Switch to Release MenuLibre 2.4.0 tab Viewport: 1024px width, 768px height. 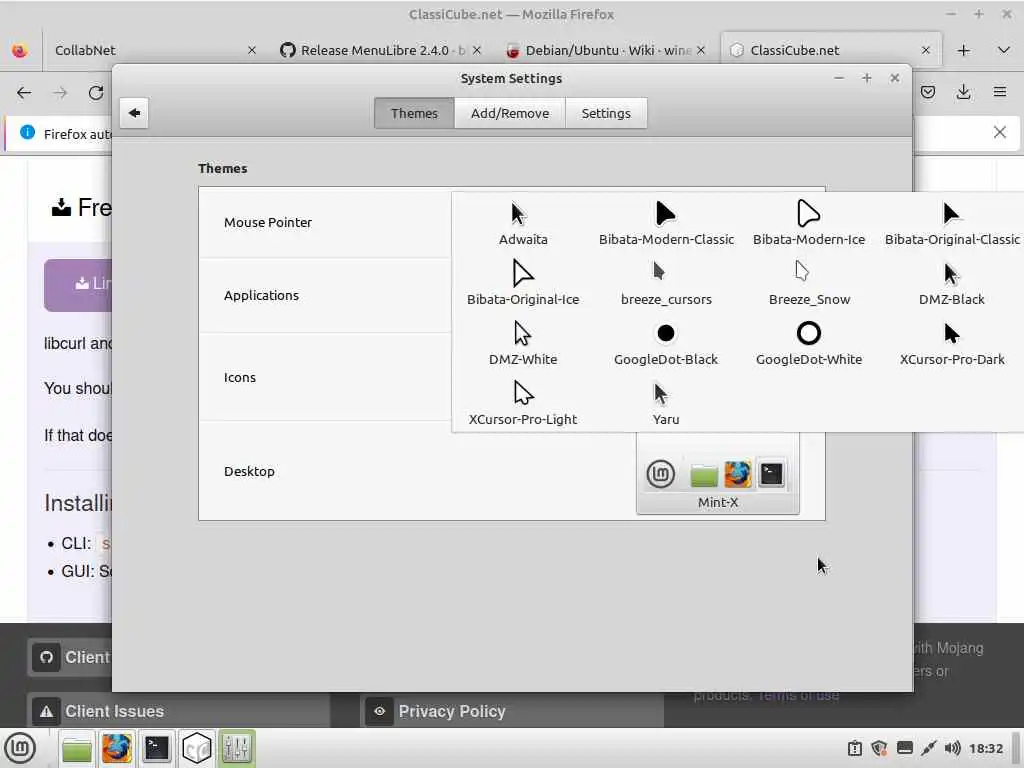click(382, 50)
